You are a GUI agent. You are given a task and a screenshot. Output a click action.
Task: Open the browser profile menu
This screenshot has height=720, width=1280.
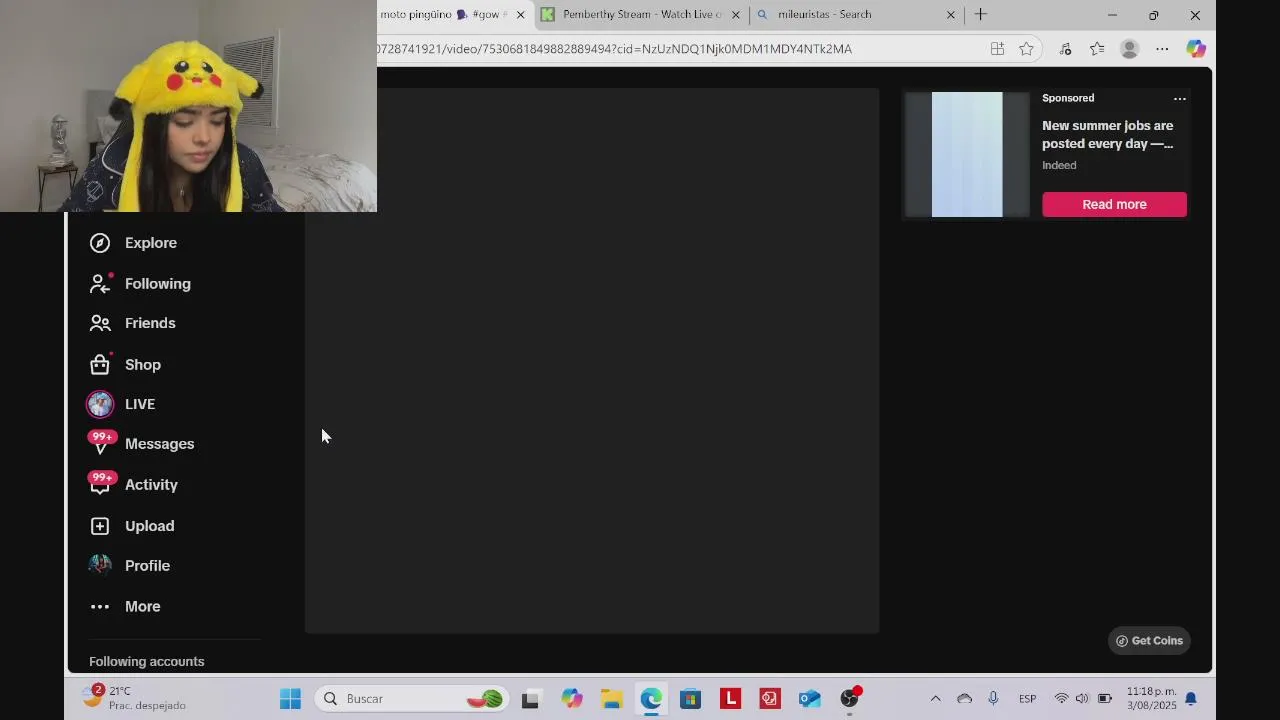point(1130,49)
